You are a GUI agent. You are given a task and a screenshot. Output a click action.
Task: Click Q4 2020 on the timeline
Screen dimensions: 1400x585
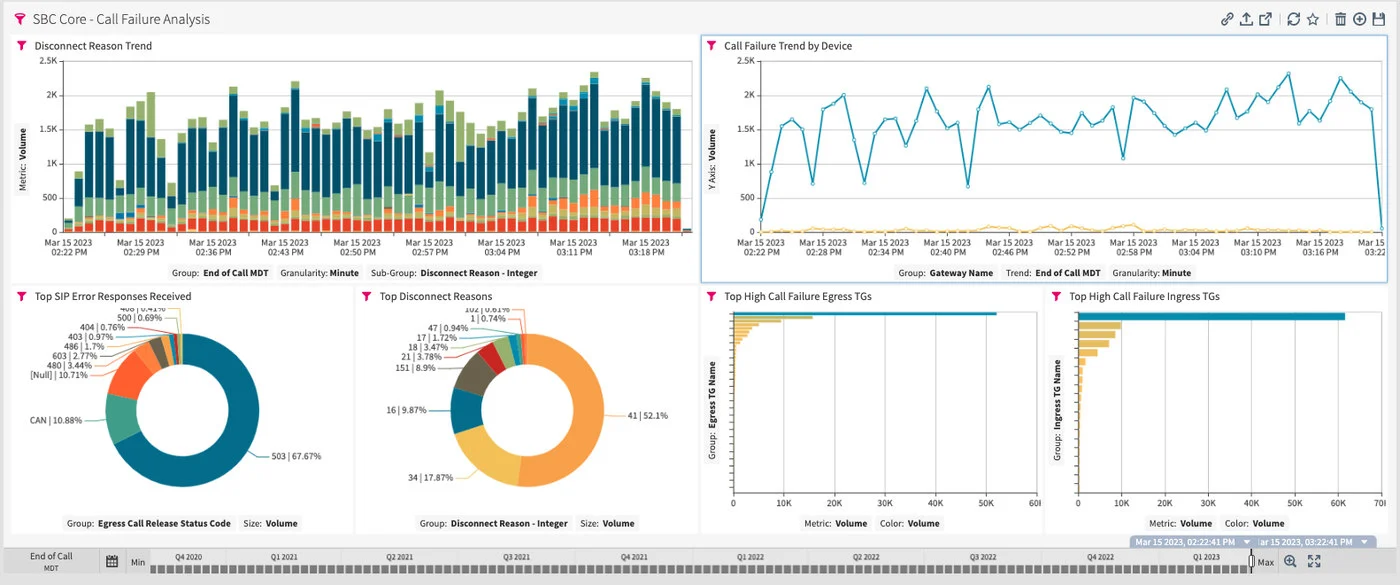point(188,556)
